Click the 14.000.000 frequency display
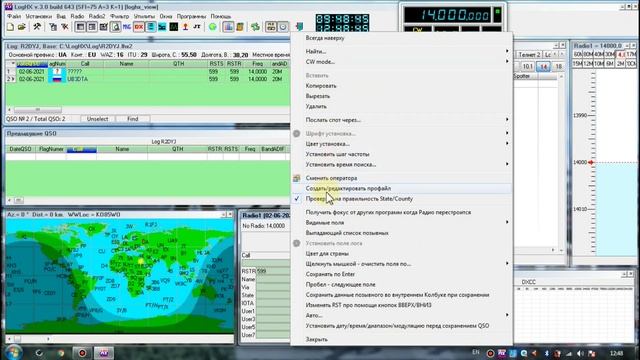 (x=447, y=15)
